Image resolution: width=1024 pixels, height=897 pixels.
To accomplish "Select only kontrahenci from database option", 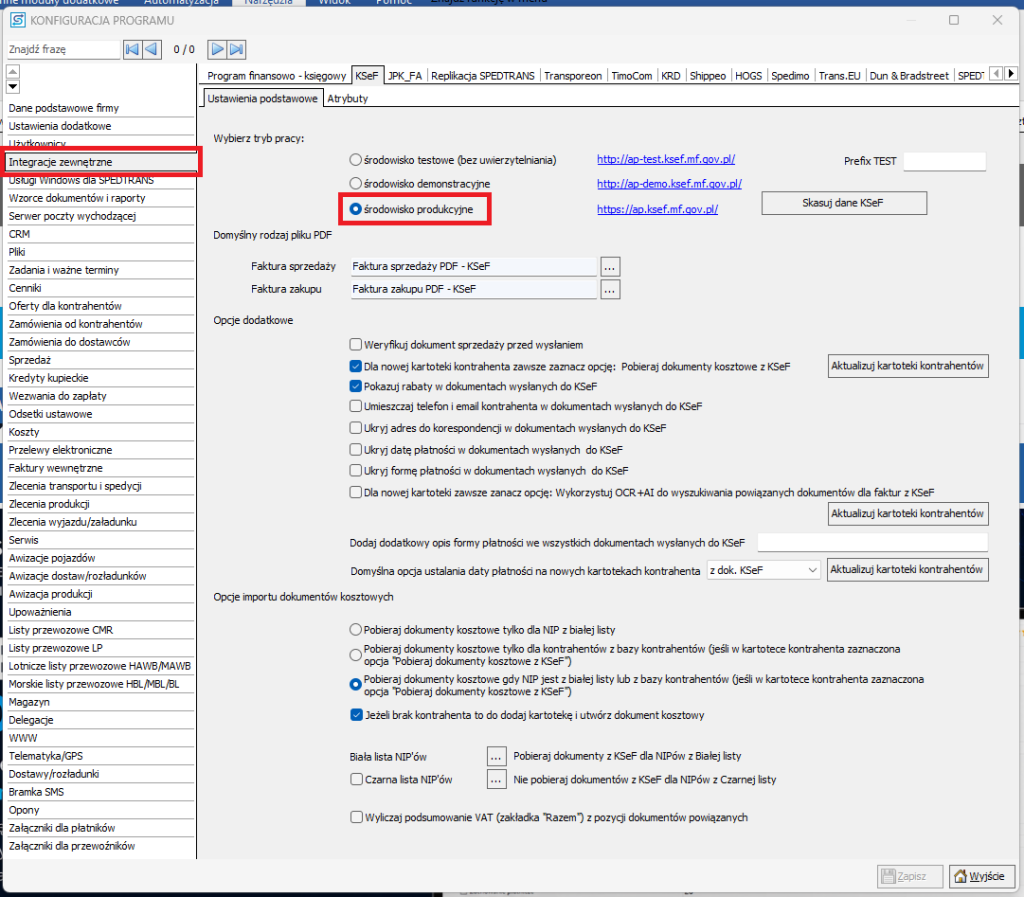I will click(355, 655).
